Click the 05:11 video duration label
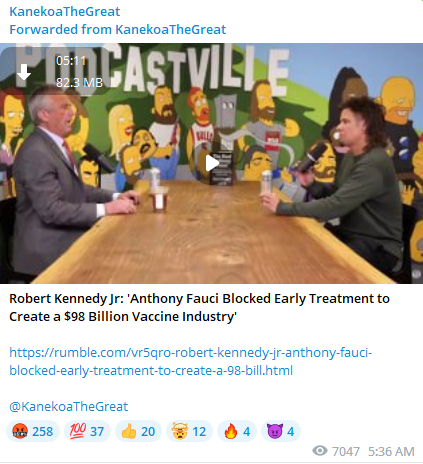 (x=71, y=61)
